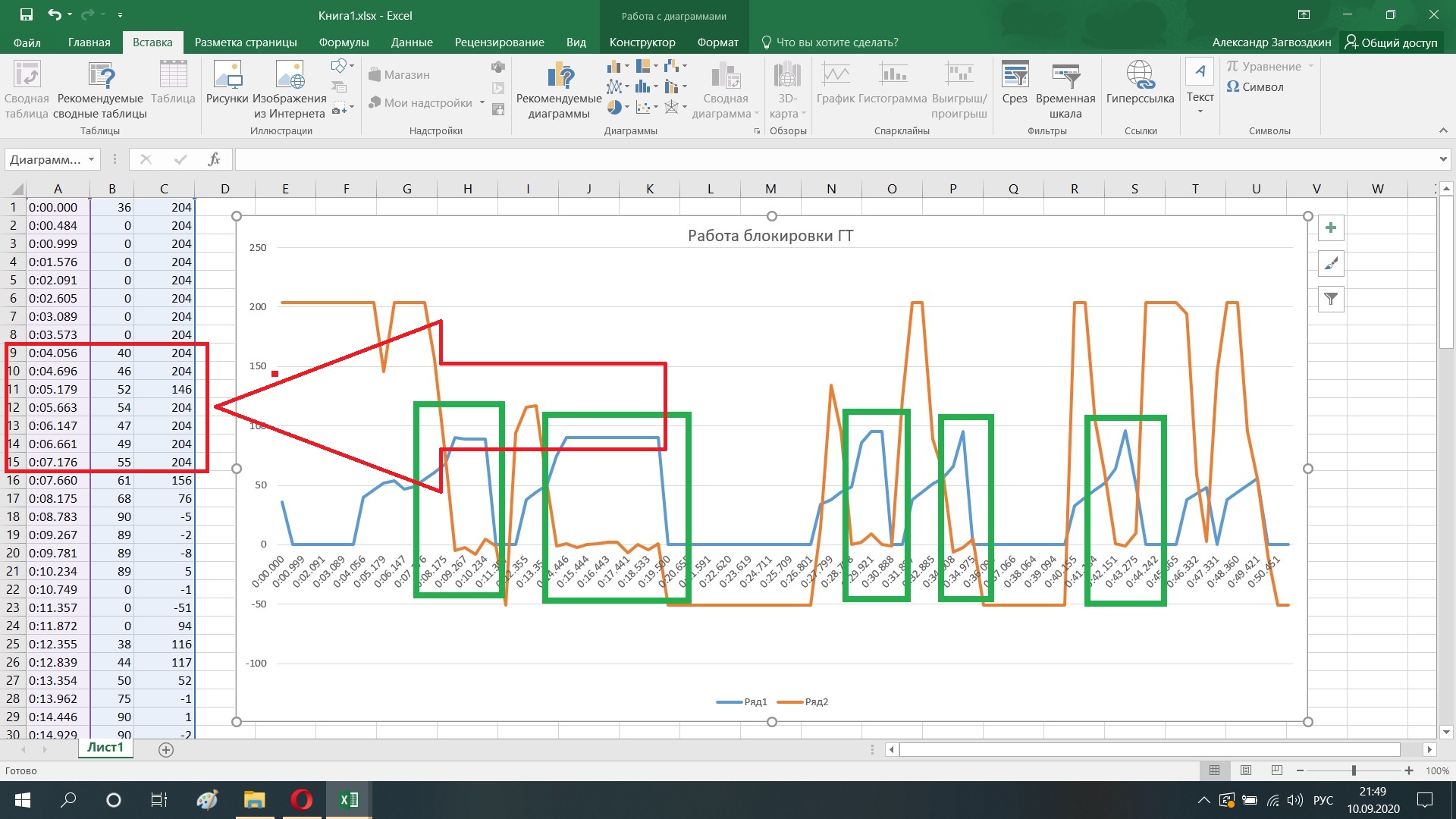This screenshot has width=1456, height=819.
Task: Add a new sheet with plus button
Action: (166, 750)
